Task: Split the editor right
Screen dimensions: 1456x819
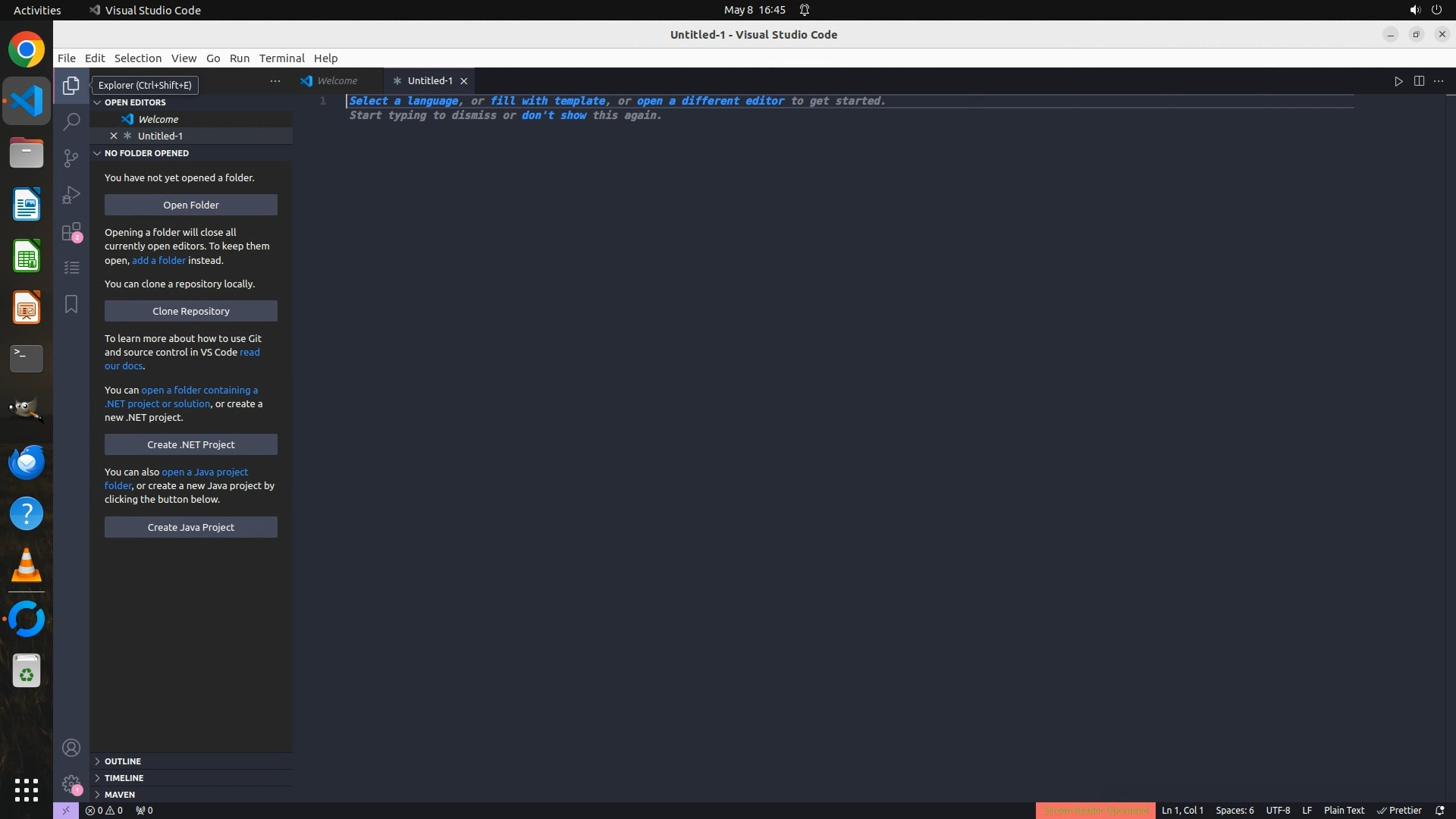Action: pos(1419,81)
